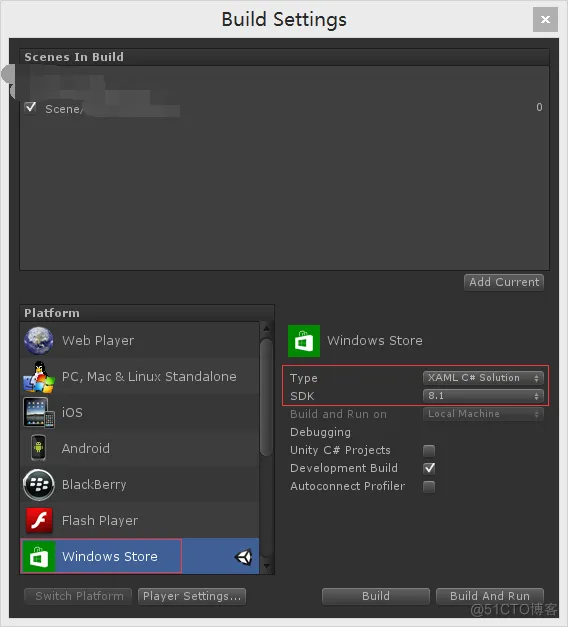This screenshot has width=568, height=627.
Task: Uncheck the Development Build checkbox
Action: (429, 468)
